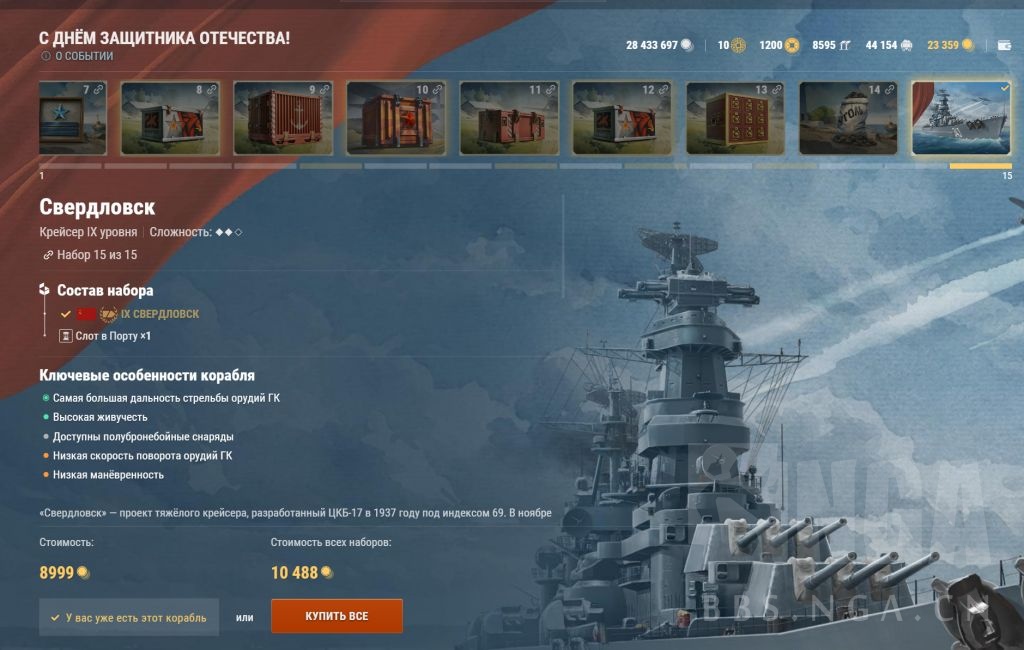Viewport: 1024px width, 650px height.
Task: Open the wallet icon in top bar
Action: pyautogui.click(x=1004, y=45)
